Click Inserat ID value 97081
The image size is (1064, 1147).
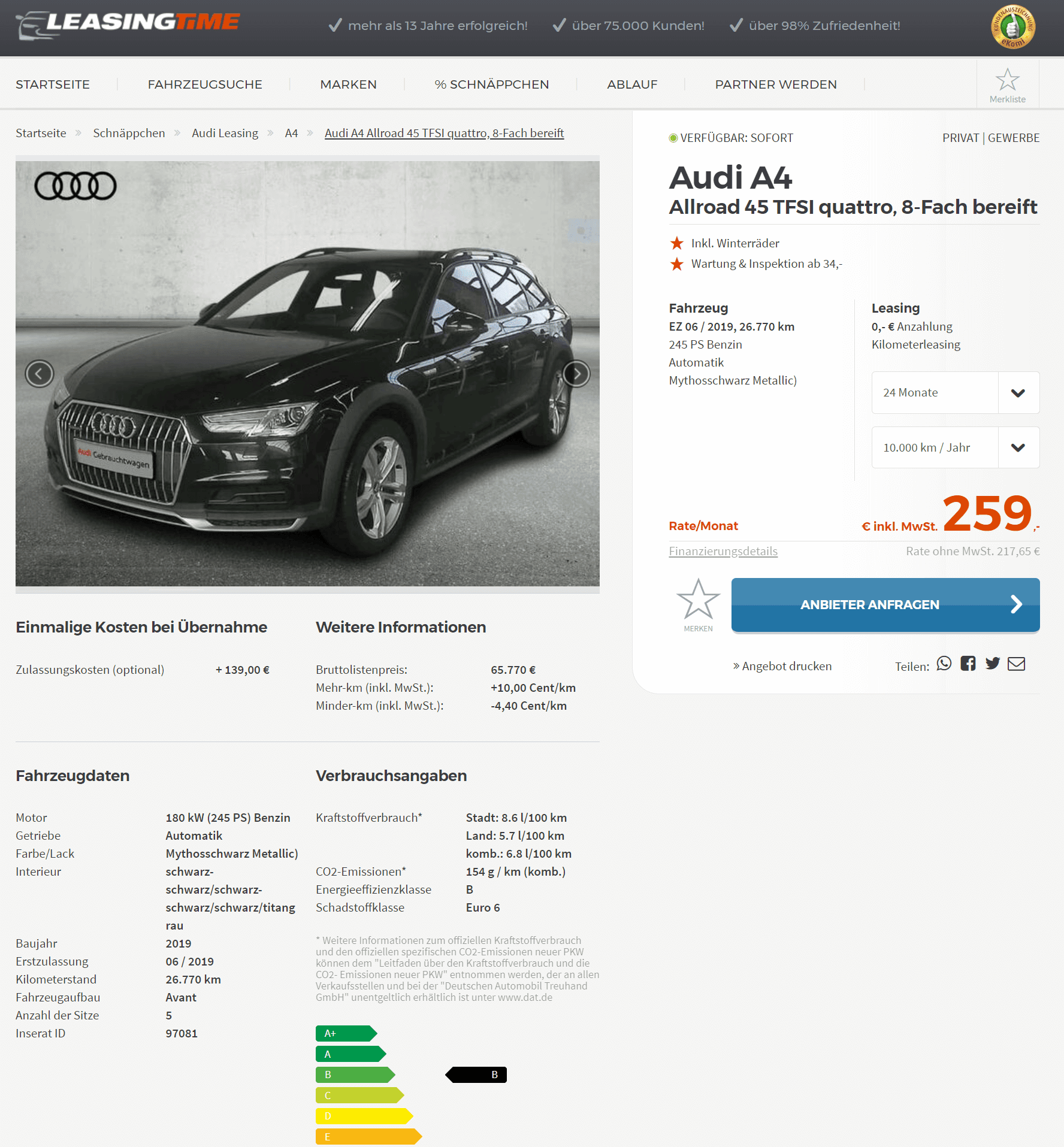tap(182, 1033)
